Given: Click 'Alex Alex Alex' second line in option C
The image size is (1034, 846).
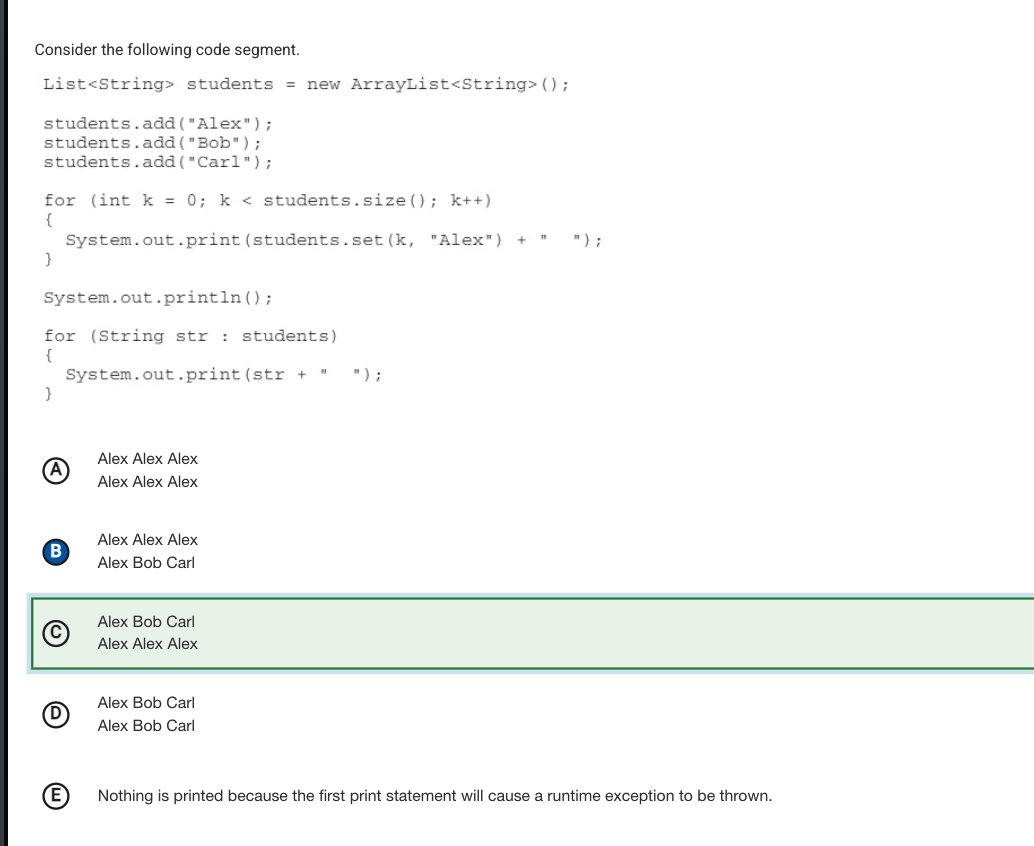Looking at the screenshot, I should point(148,644).
